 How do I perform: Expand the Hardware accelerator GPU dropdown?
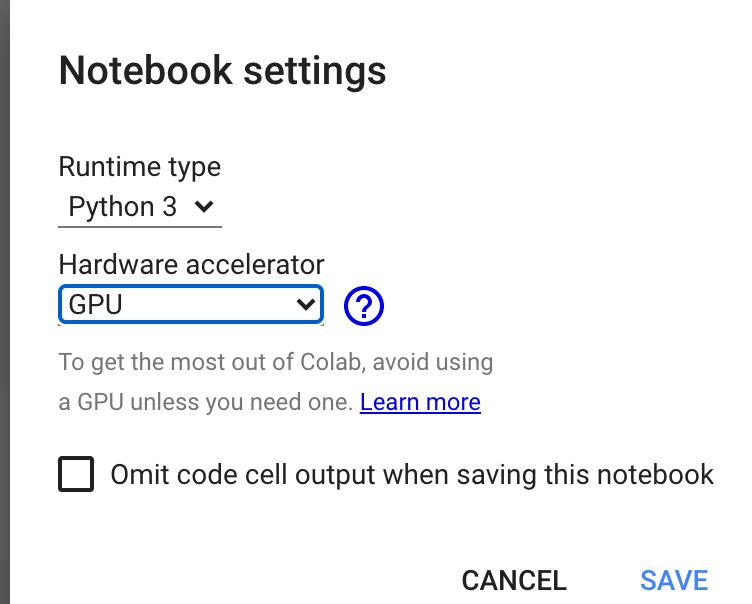[191, 304]
